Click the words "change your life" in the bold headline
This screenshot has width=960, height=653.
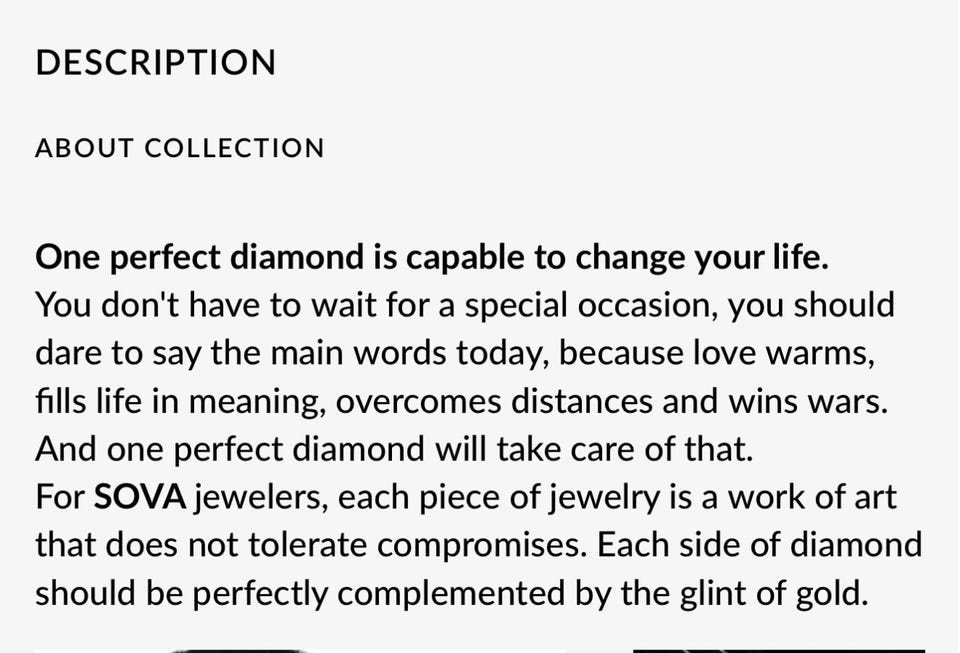pos(702,257)
